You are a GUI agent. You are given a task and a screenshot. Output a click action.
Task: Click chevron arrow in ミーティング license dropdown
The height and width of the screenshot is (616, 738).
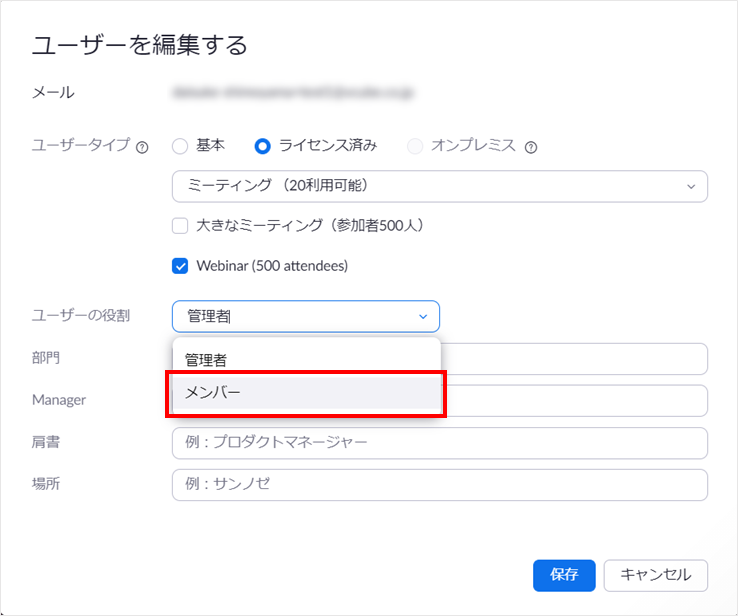(x=691, y=186)
